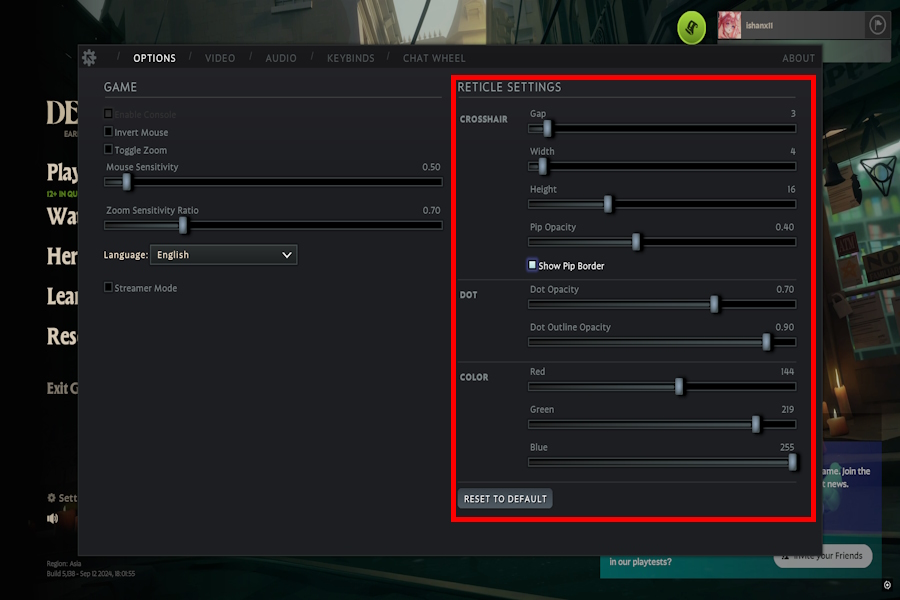900x600 pixels.
Task: Select Exit Game from the main menu
Action: pos(60,387)
